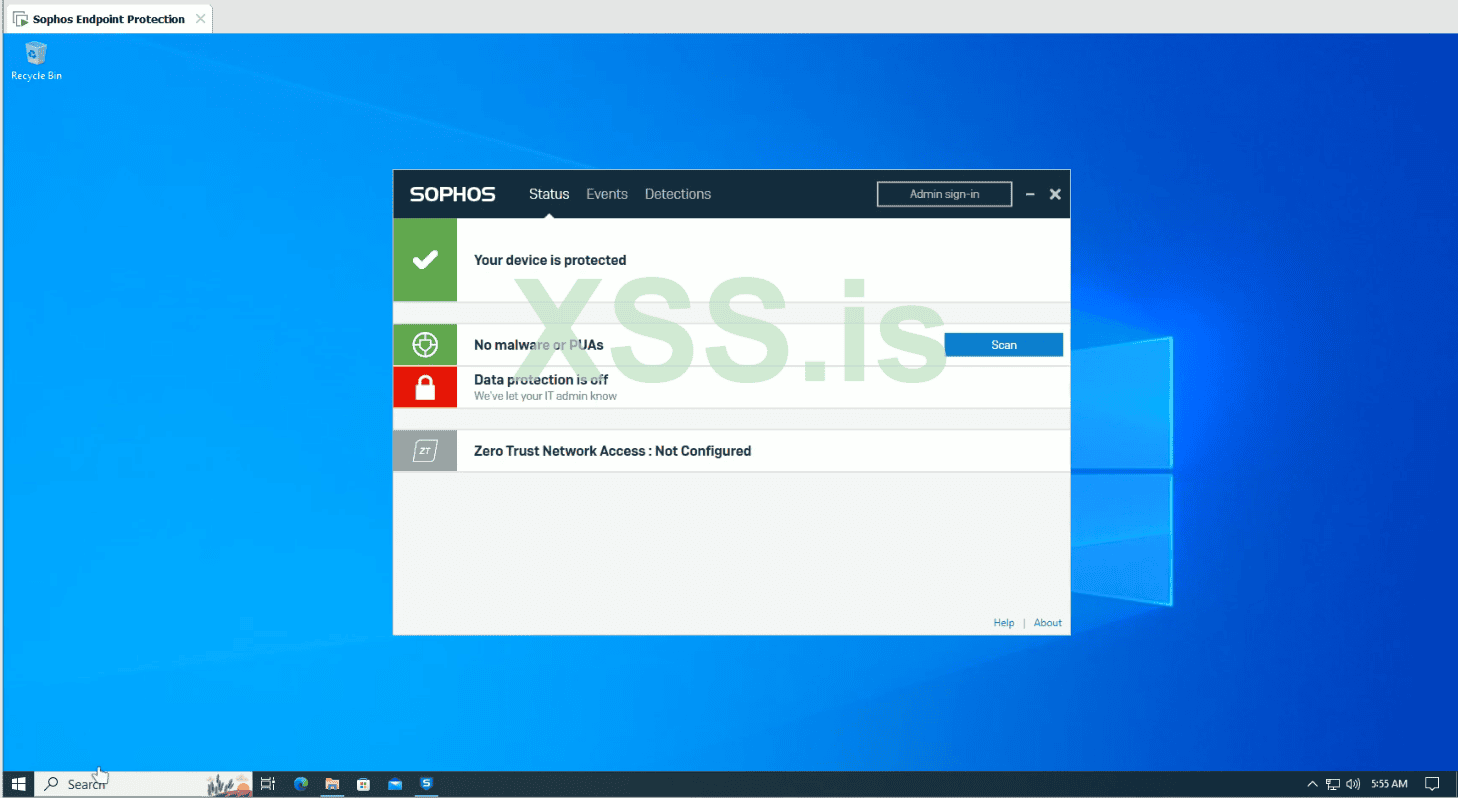
Task: Click 'Zero Trust Network Access : Not Configured'
Action: (x=612, y=451)
